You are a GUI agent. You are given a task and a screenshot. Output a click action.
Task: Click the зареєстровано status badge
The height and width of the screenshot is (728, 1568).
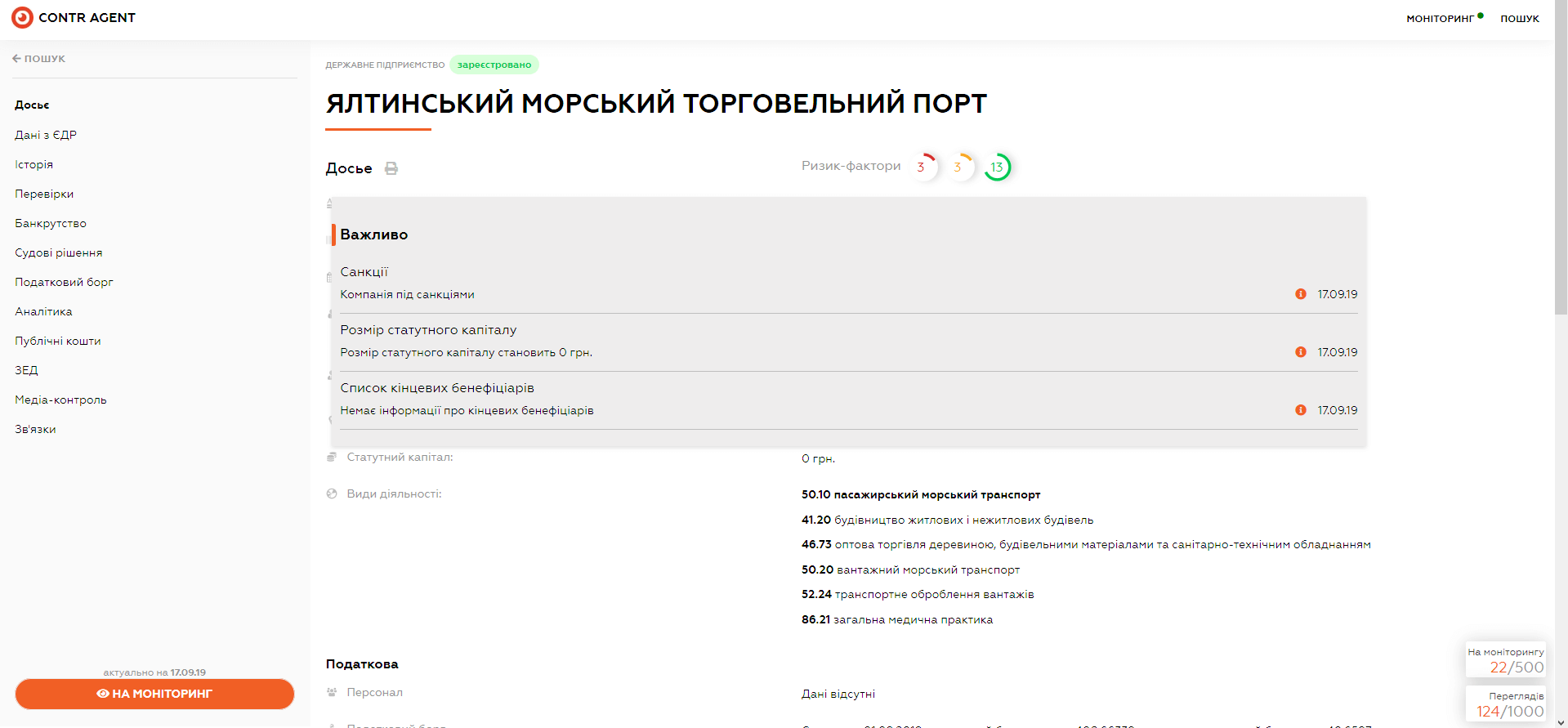494,65
